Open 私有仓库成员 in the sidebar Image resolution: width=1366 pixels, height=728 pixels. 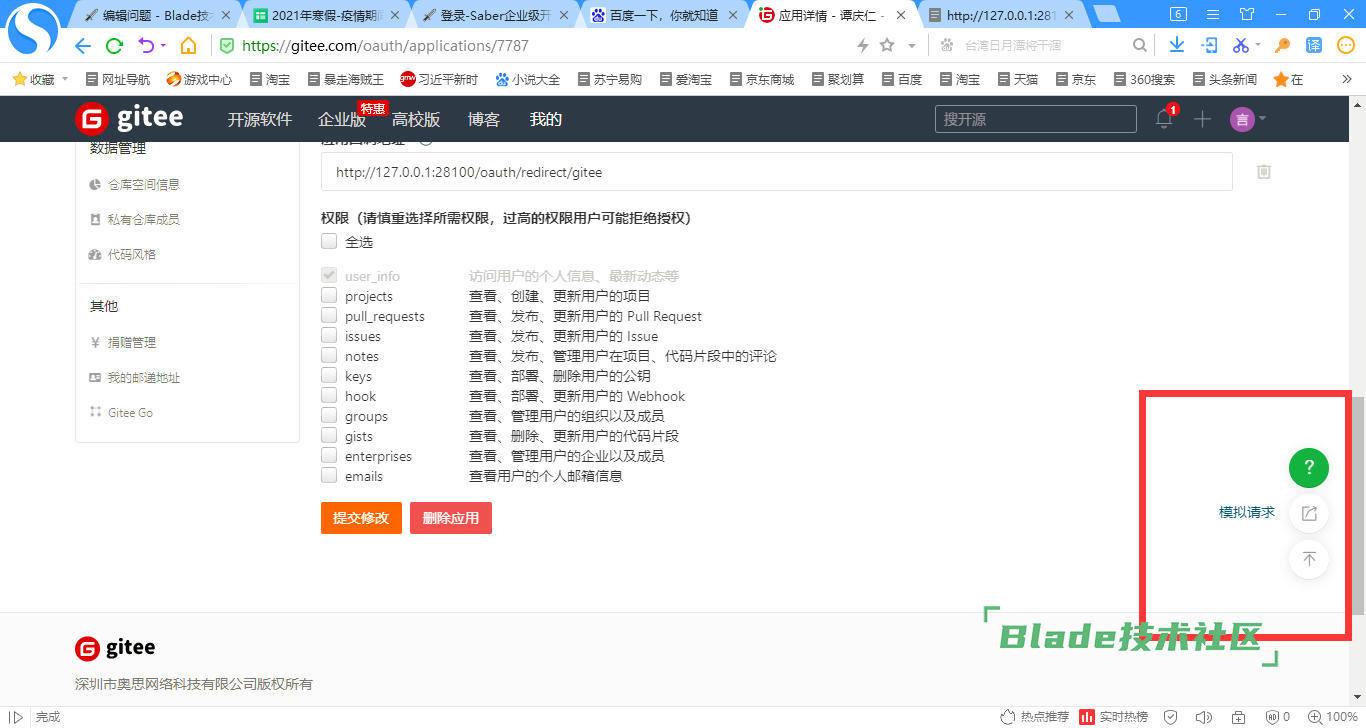[x=143, y=219]
